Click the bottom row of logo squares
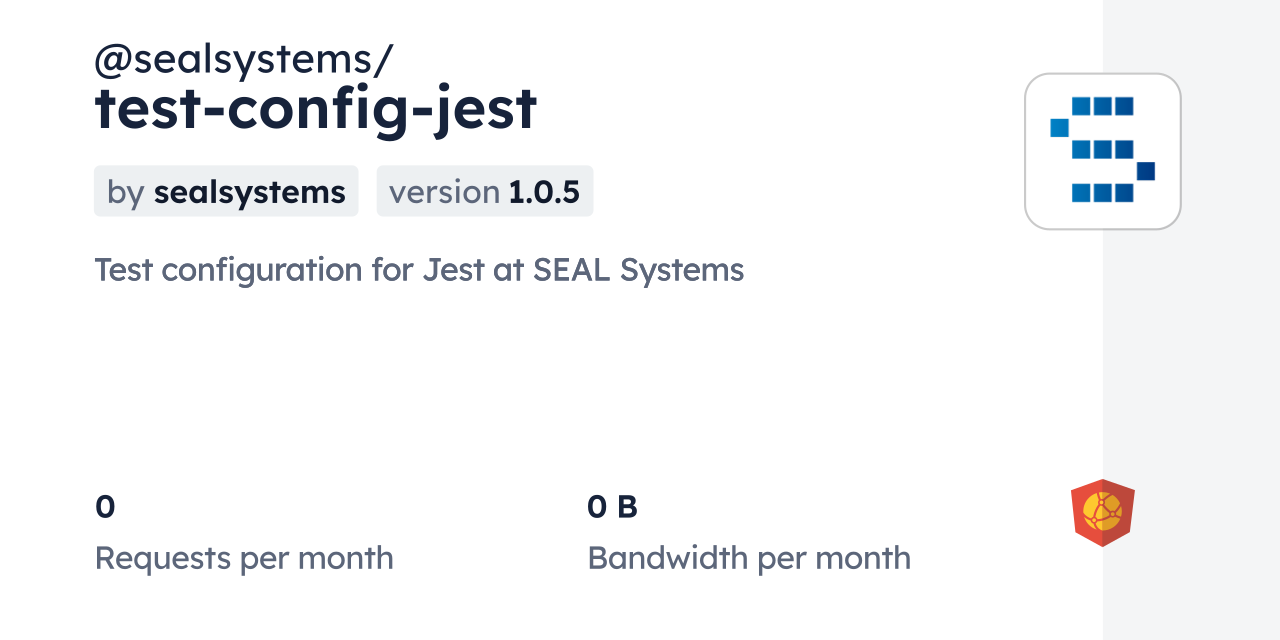Screen dimensions: 1280x640 coord(1102,193)
